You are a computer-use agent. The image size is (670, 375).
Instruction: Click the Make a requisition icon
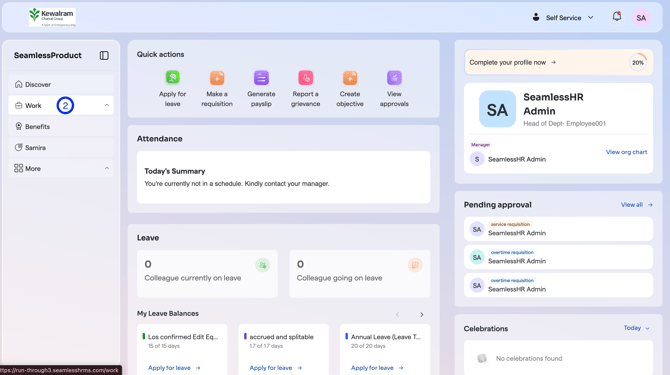click(217, 78)
